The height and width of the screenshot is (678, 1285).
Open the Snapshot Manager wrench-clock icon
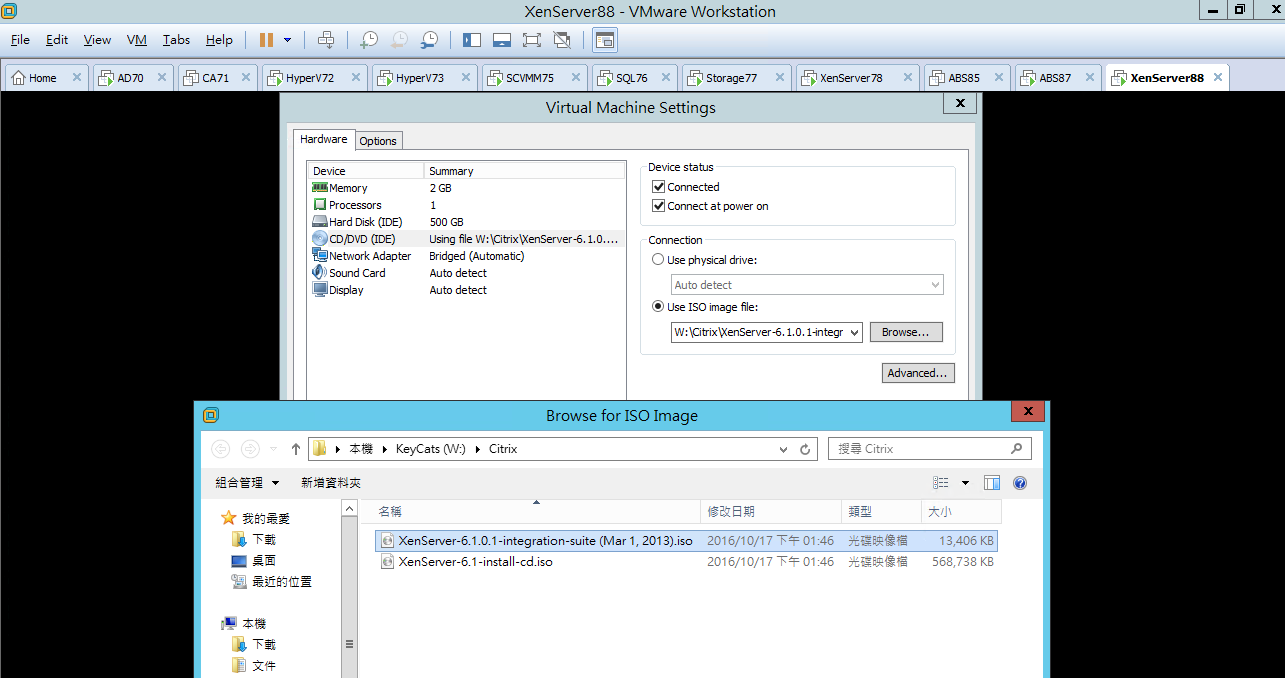pos(429,40)
